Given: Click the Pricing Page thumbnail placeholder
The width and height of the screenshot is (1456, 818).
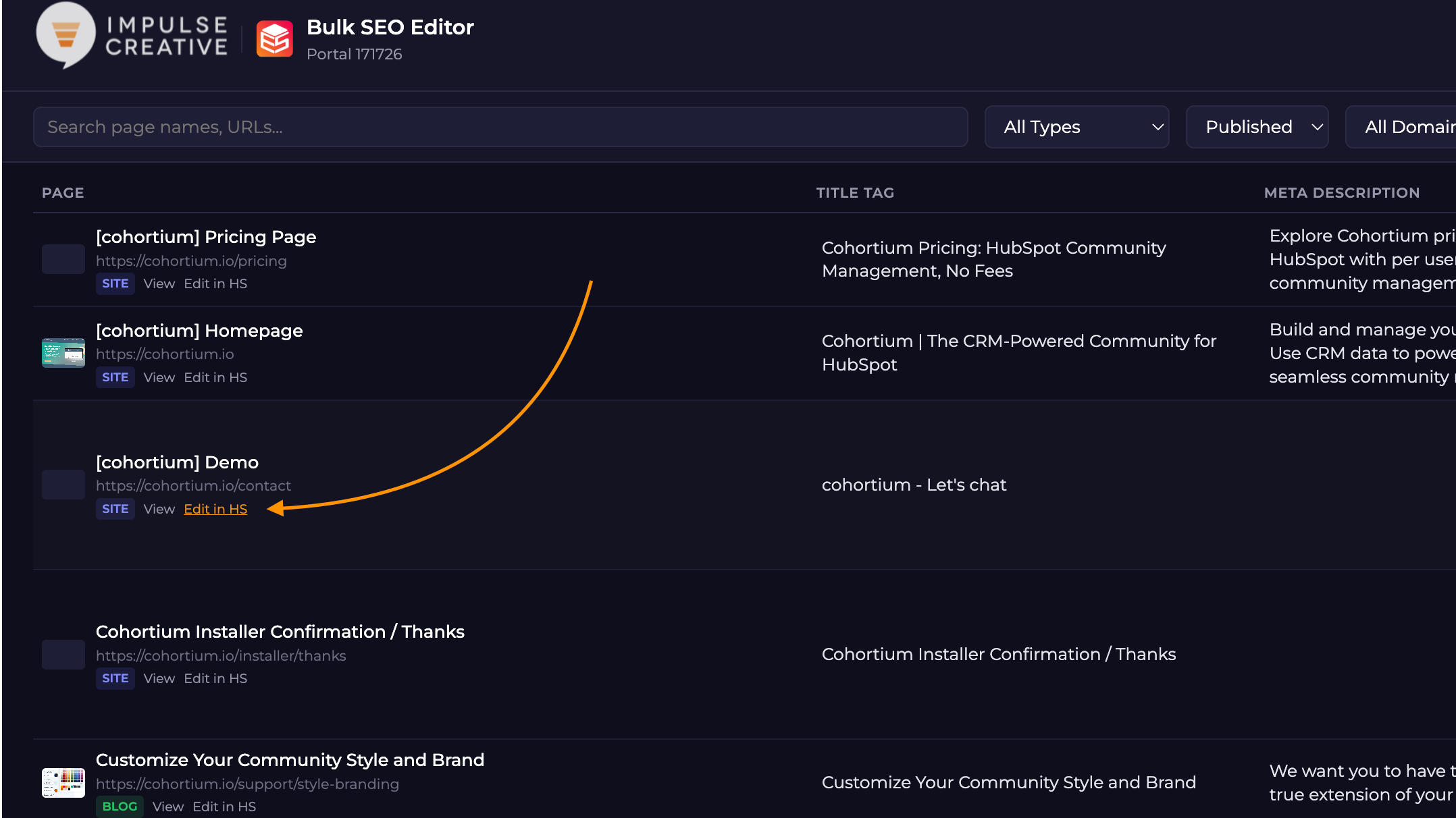Looking at the screenshot, I should 63,259.
